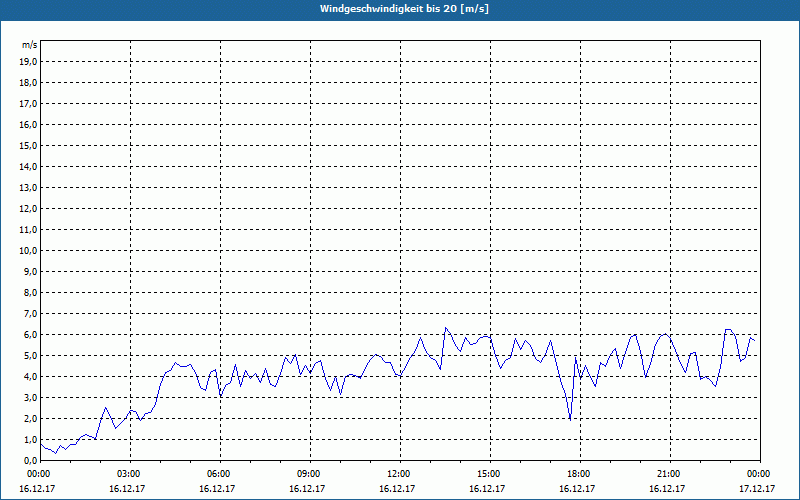Select the '5,0' y-axis label
This screenshot has width=800, height=500.
(x=30, y=356)
